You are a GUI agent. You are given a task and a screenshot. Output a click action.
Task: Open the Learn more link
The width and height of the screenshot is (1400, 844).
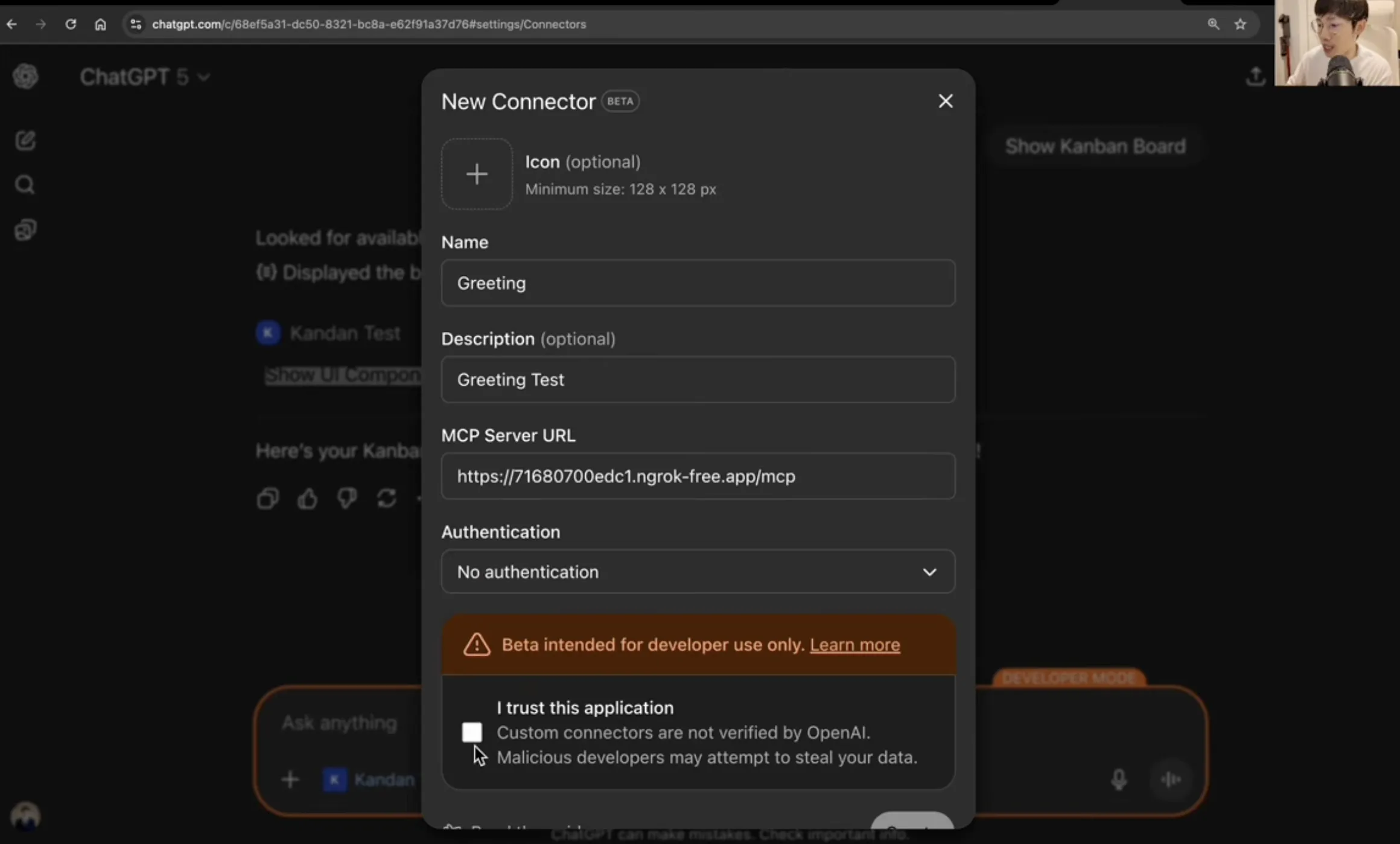pyautogui.click(x=854, y=645)
